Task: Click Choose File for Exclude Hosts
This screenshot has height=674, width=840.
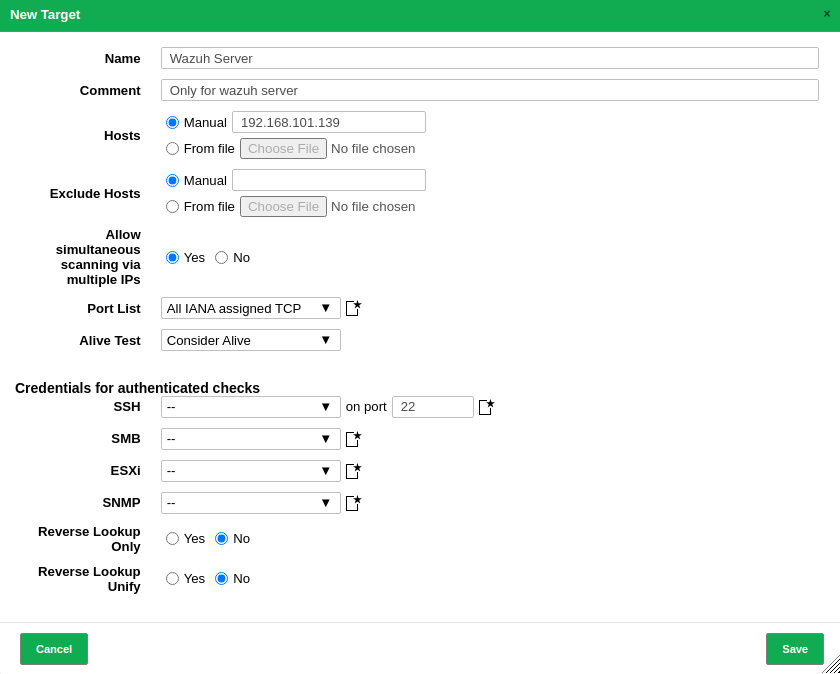Action: (283, 206)
